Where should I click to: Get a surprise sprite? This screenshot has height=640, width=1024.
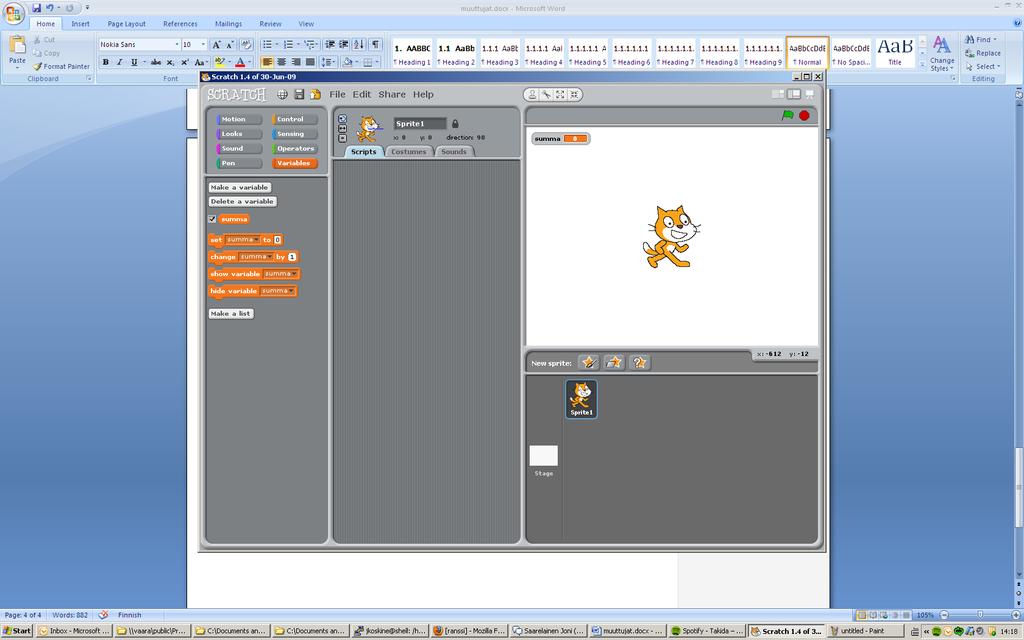click(x=639, y=362)
